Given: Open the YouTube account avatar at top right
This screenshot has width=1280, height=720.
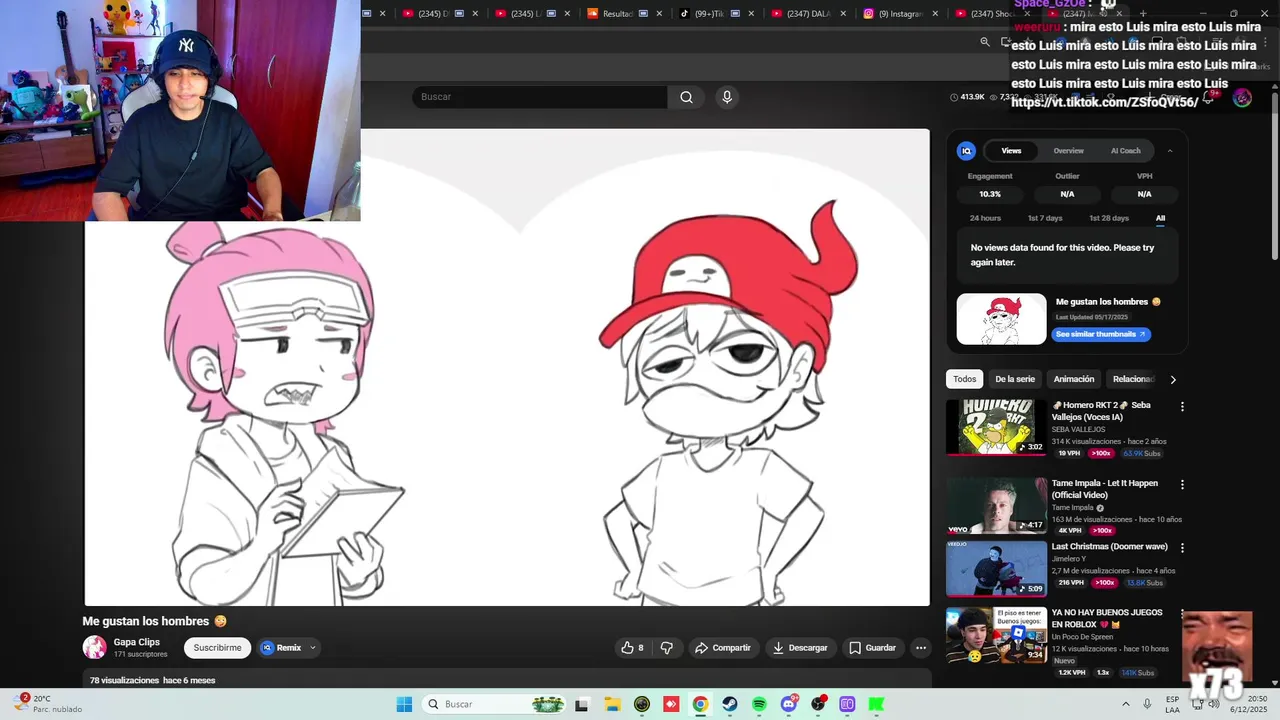Looking at the screenshot, I should coord(1242,97).
